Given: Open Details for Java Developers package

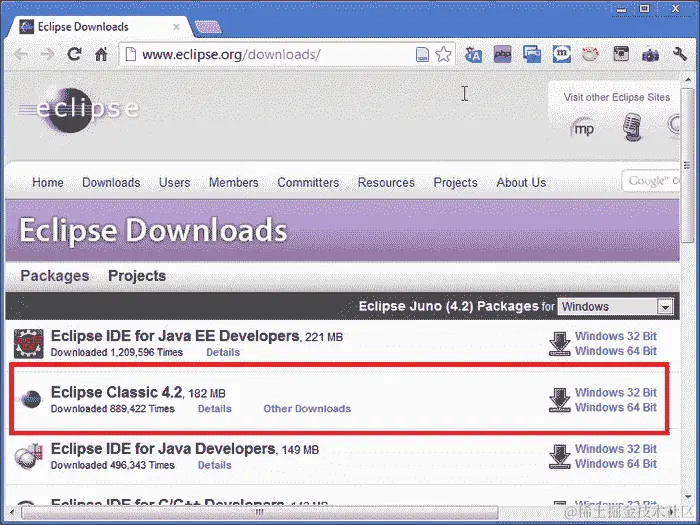Looking at the screenshot, I should coord(215,465).
